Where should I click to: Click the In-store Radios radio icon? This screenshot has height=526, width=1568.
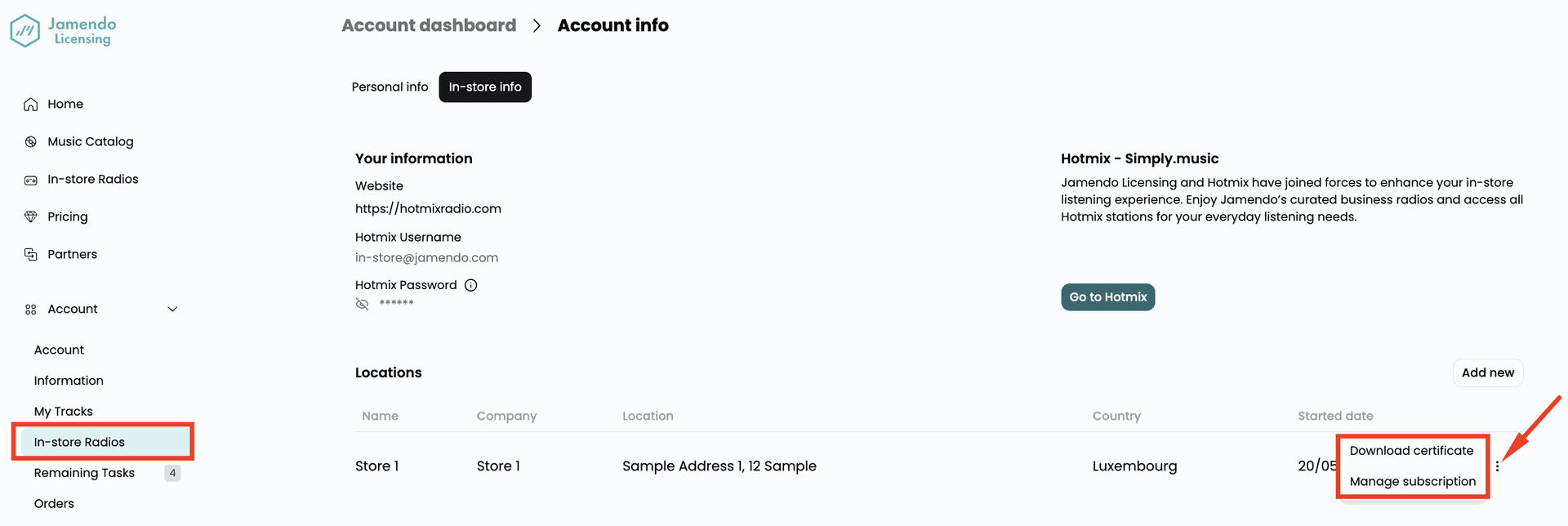(x=31, y=180)
